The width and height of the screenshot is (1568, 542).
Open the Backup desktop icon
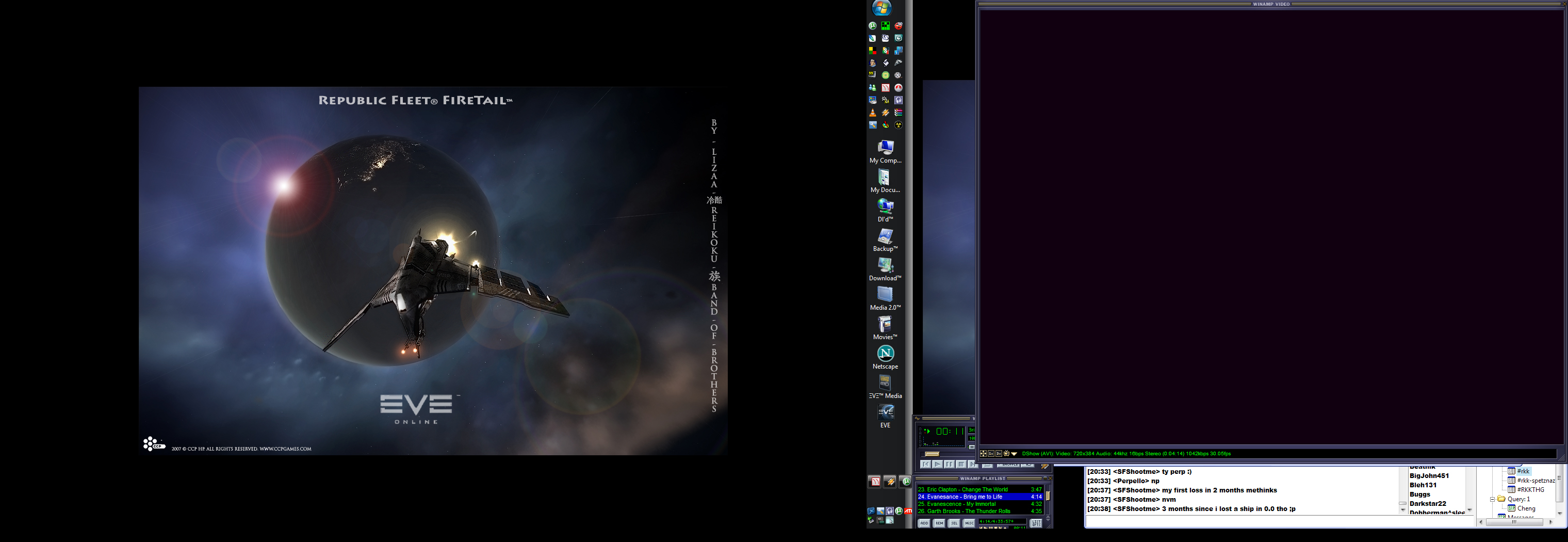886,240
